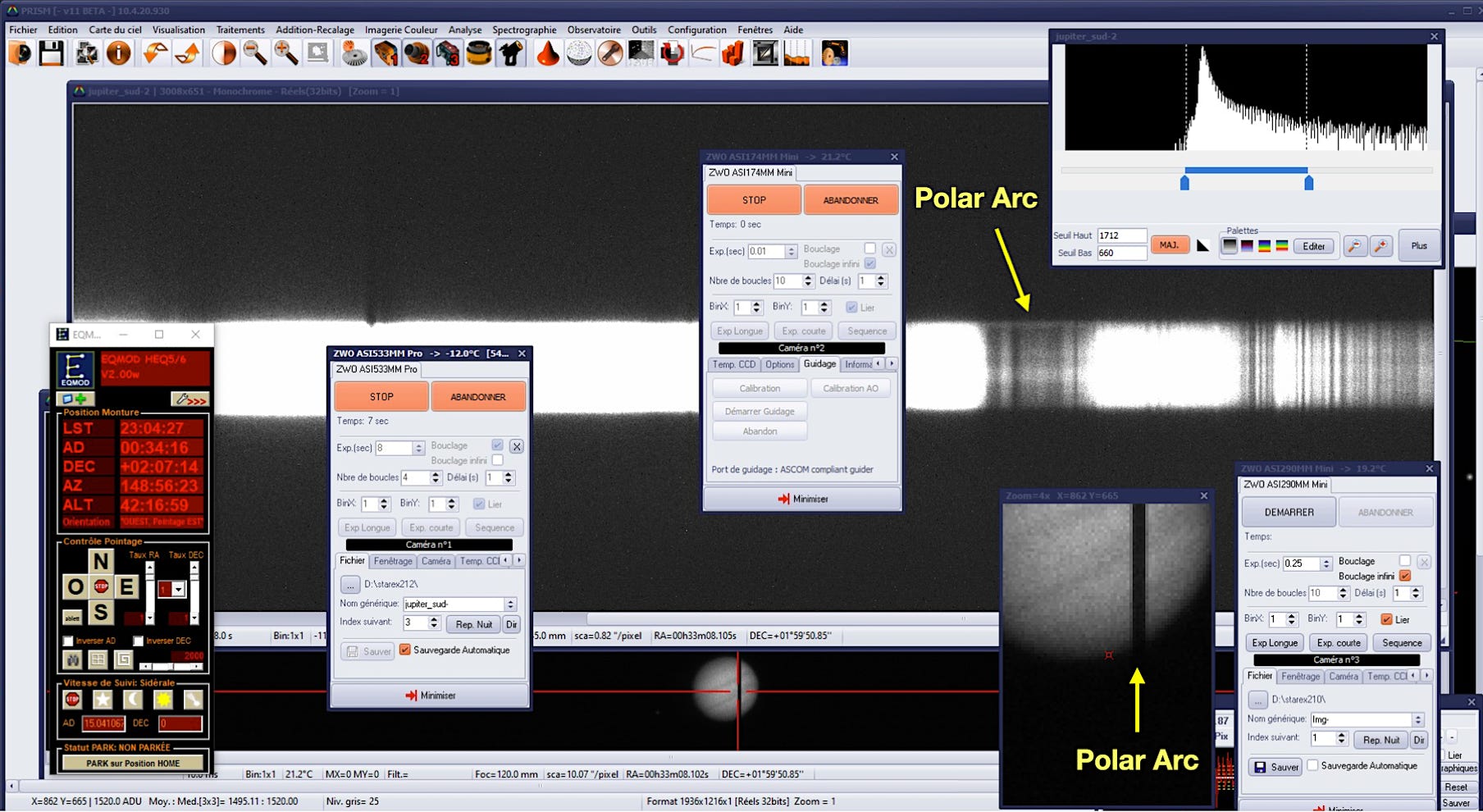The image size is (1483, 812).
Task: Toggle Bouclage checkbox in ASI290MM window
Action: click(1405, 561)
